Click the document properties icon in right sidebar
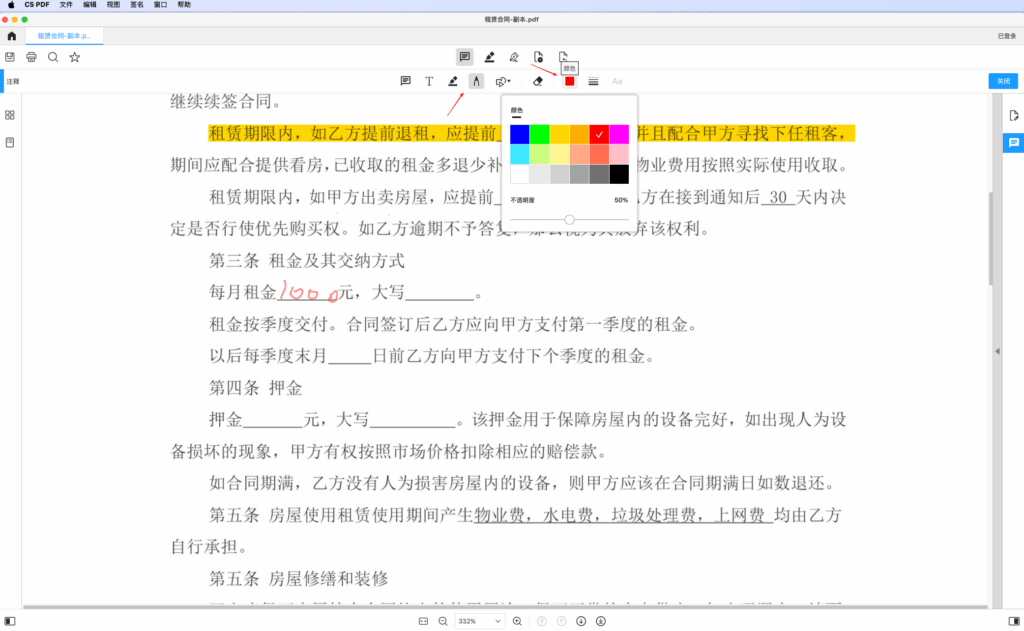 tap(1014, 116)
